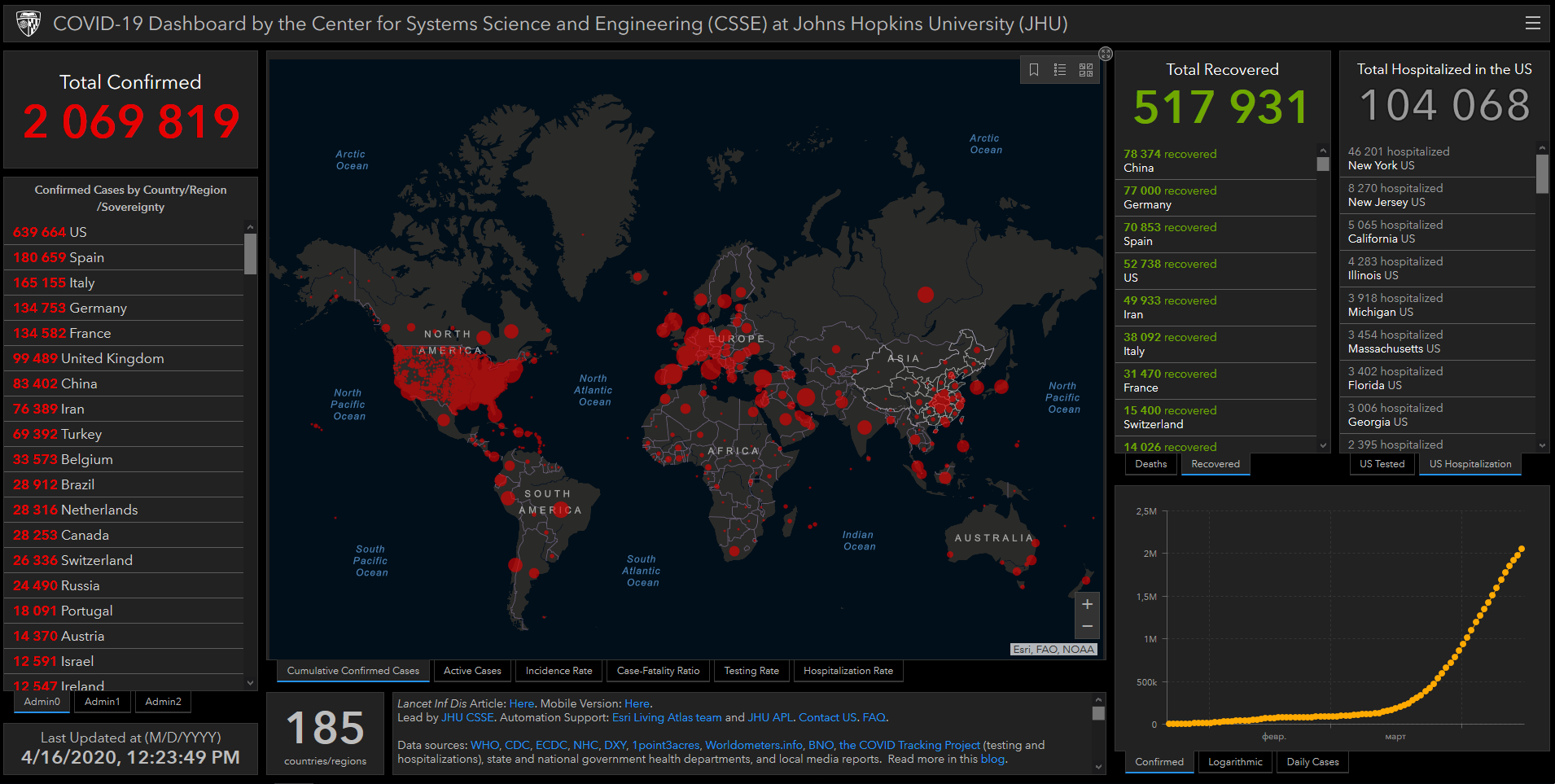Open basemap gallery grid icon
The width and height of the screenshot is (1555, 784).
pyautogui.click(x=1086, y=70)
